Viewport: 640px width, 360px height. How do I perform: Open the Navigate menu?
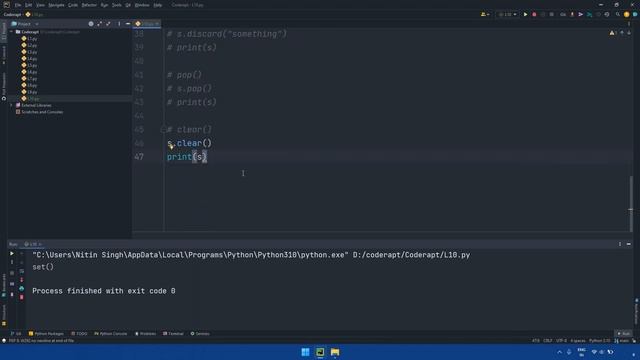click(56, 5)
